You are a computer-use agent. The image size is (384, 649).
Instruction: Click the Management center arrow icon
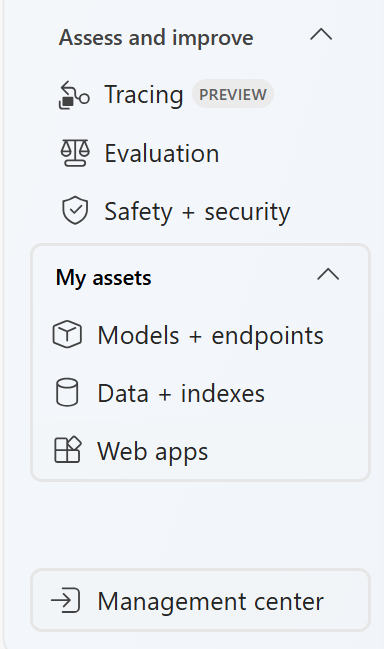point(66,601)
